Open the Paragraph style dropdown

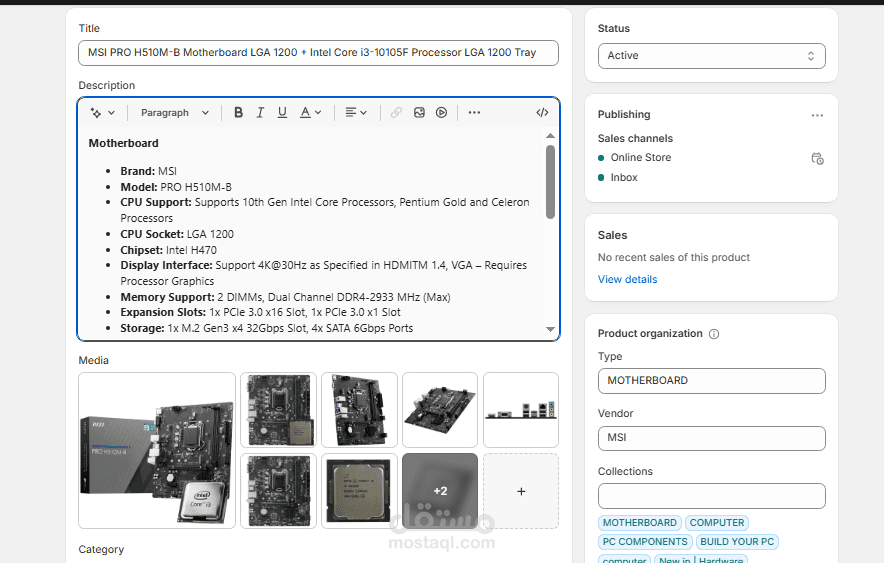tap(175, 113)
